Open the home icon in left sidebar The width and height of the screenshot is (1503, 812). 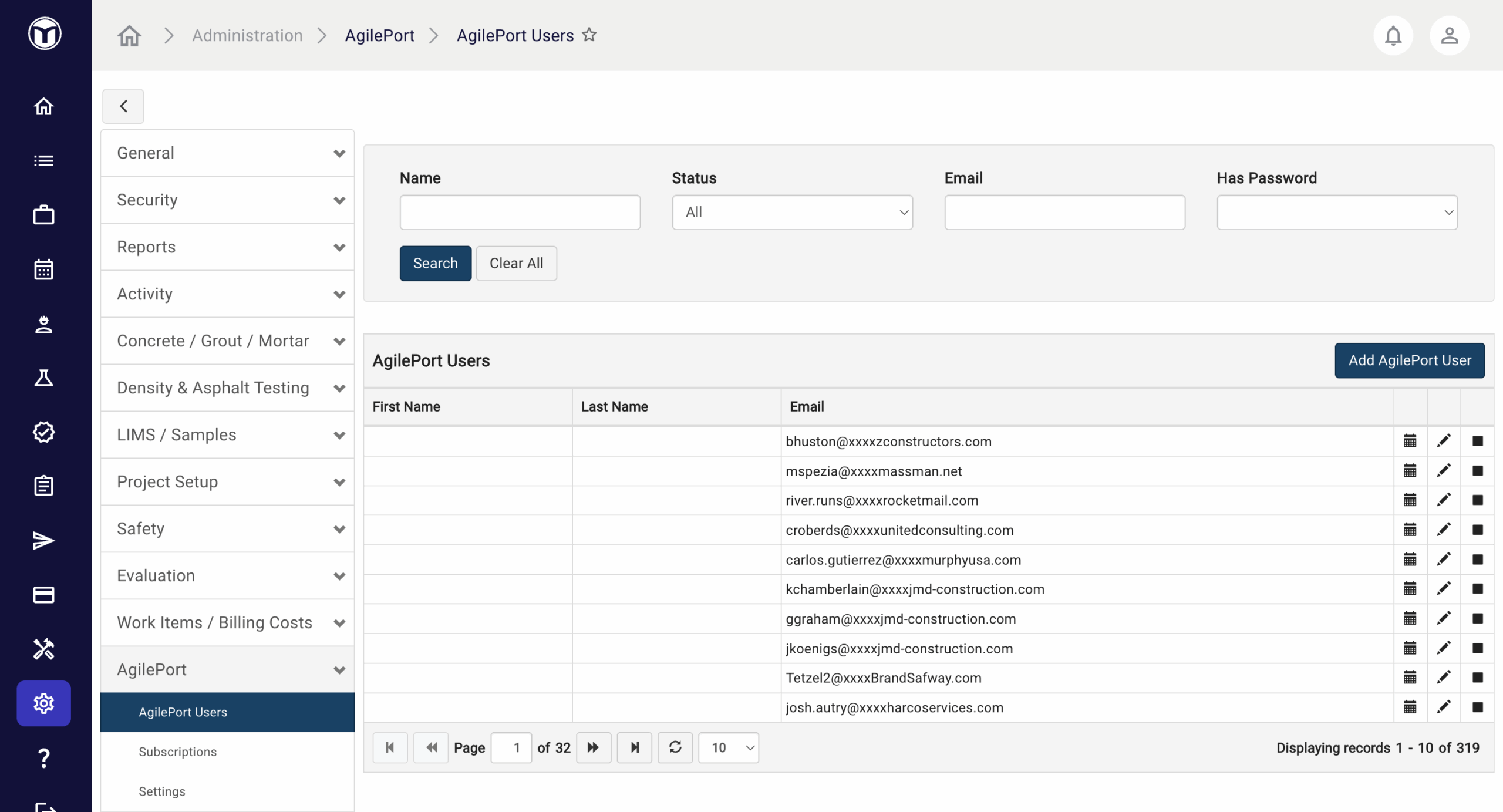click(x=43, y=106)
